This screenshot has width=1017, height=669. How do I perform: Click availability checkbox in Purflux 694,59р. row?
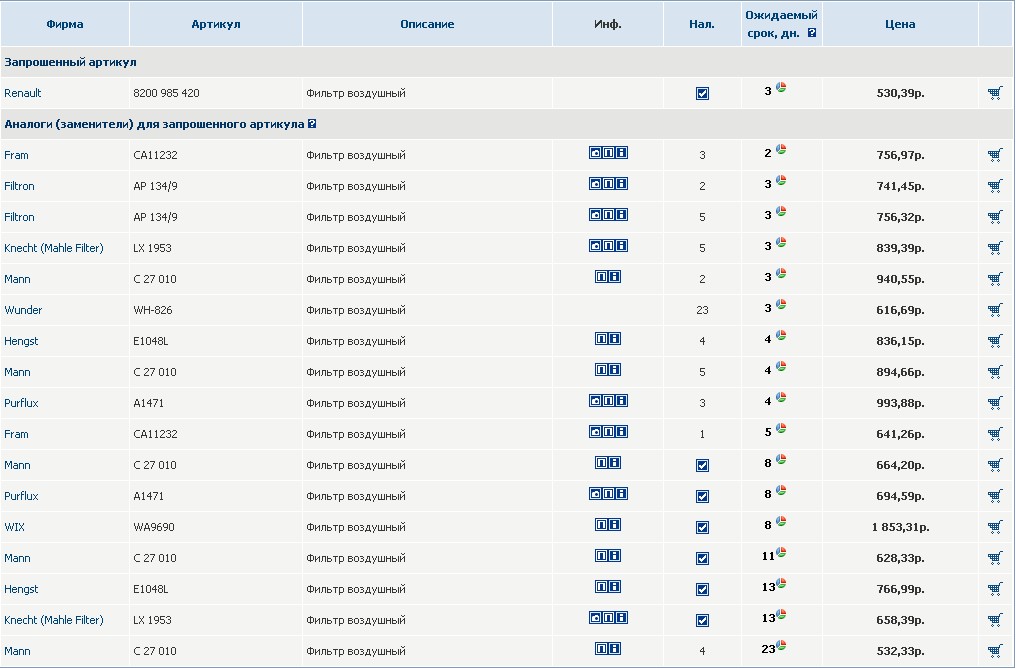click(702, 496)
